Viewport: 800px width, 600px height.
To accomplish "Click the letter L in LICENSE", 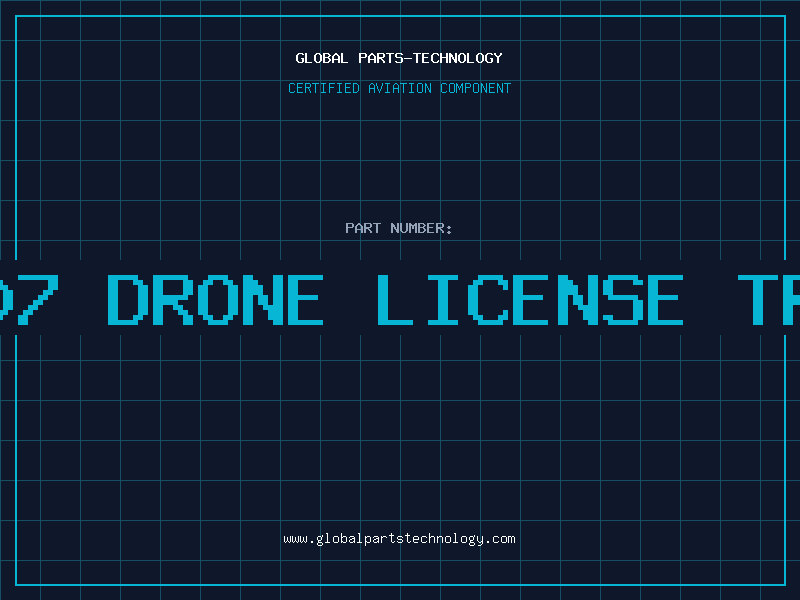I will pyautogui.click(x=395, y=299).
